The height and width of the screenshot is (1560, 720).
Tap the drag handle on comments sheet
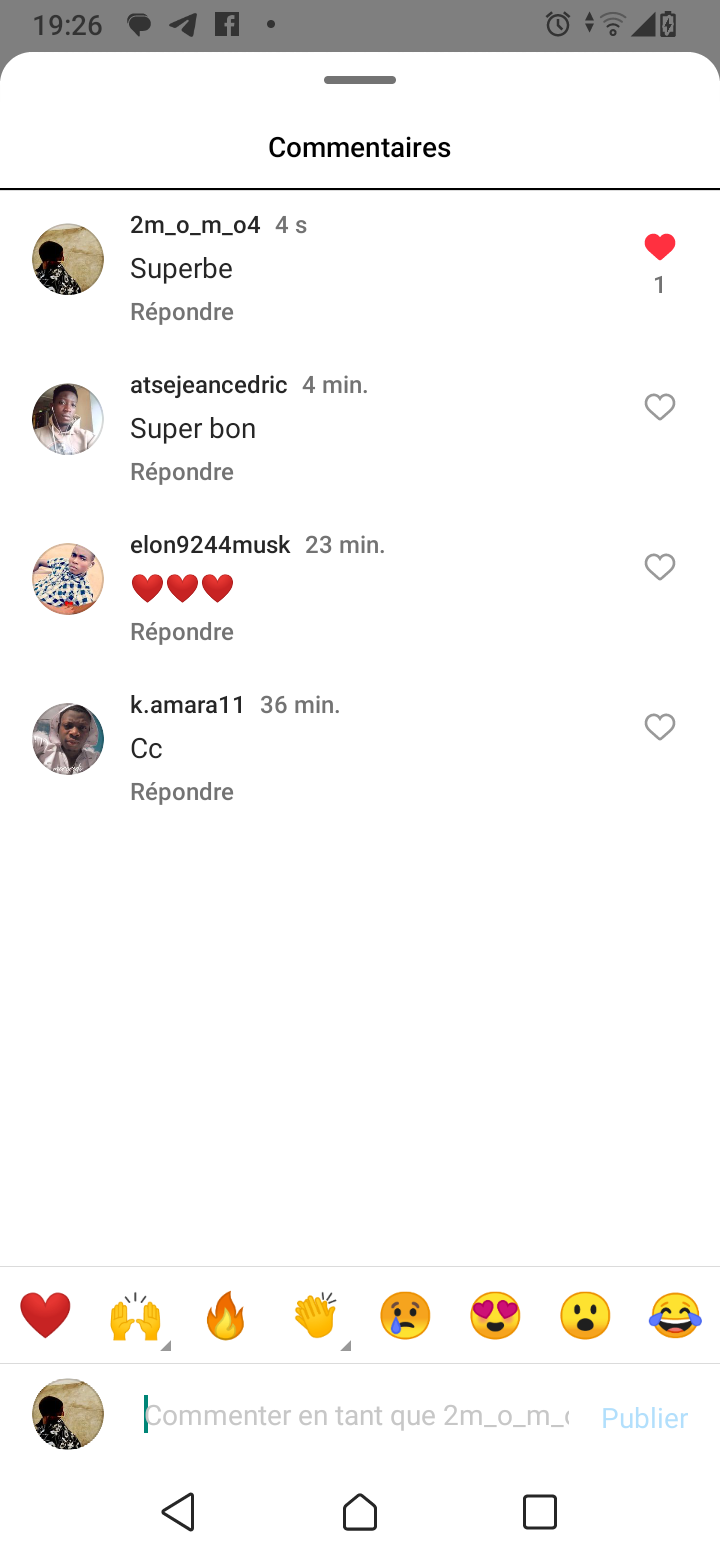(360, 80)
